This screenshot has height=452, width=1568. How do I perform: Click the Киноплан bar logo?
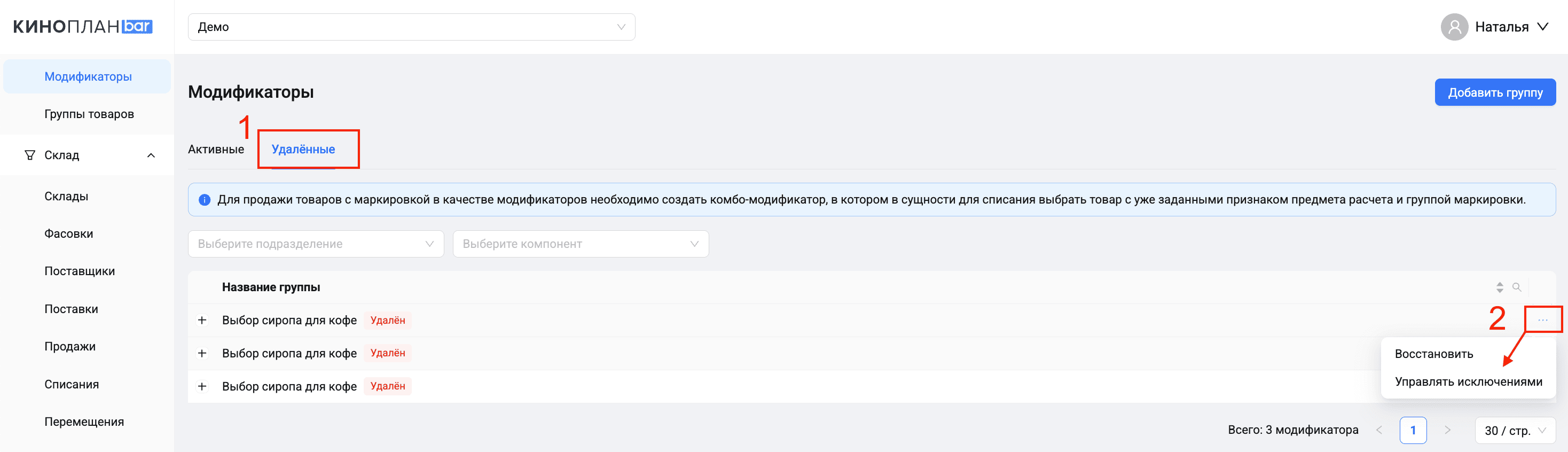[x=83, y=27]
